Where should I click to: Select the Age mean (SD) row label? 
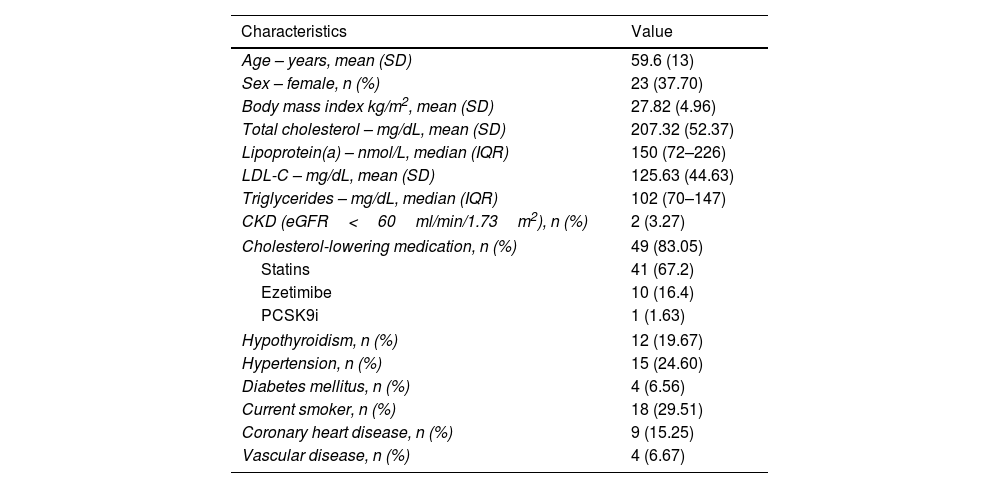click(x=327, y=60)
